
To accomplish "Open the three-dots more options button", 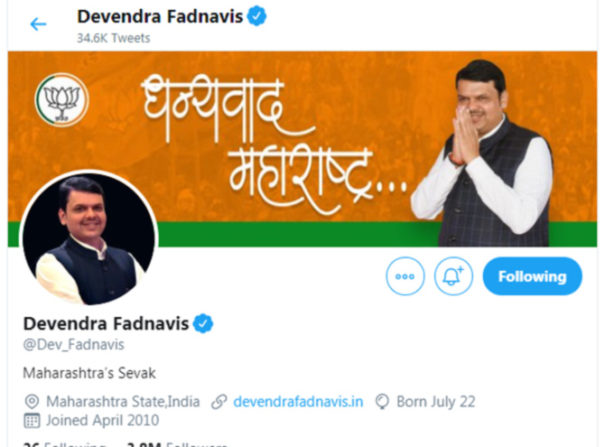I will pos(405,276).
